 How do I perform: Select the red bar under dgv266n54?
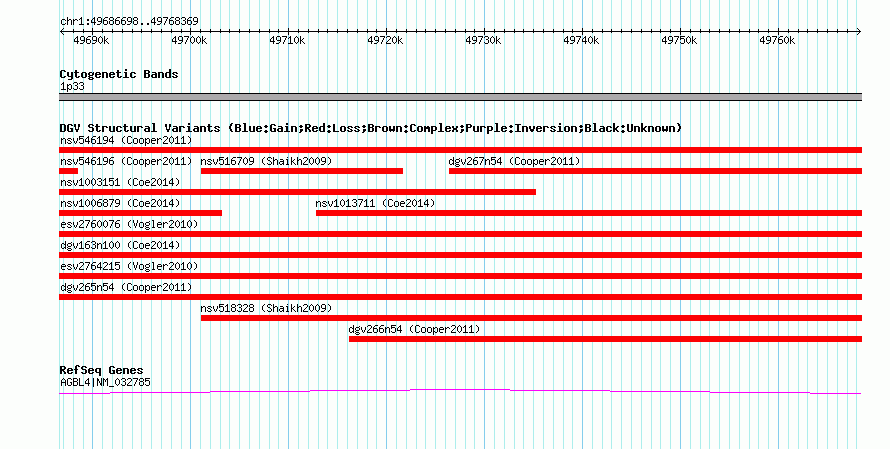[606, 339]
